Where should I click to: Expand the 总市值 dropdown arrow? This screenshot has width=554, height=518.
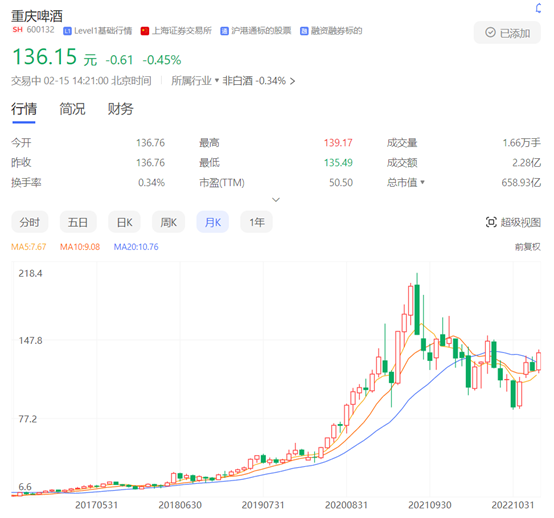tap(422, 182)
